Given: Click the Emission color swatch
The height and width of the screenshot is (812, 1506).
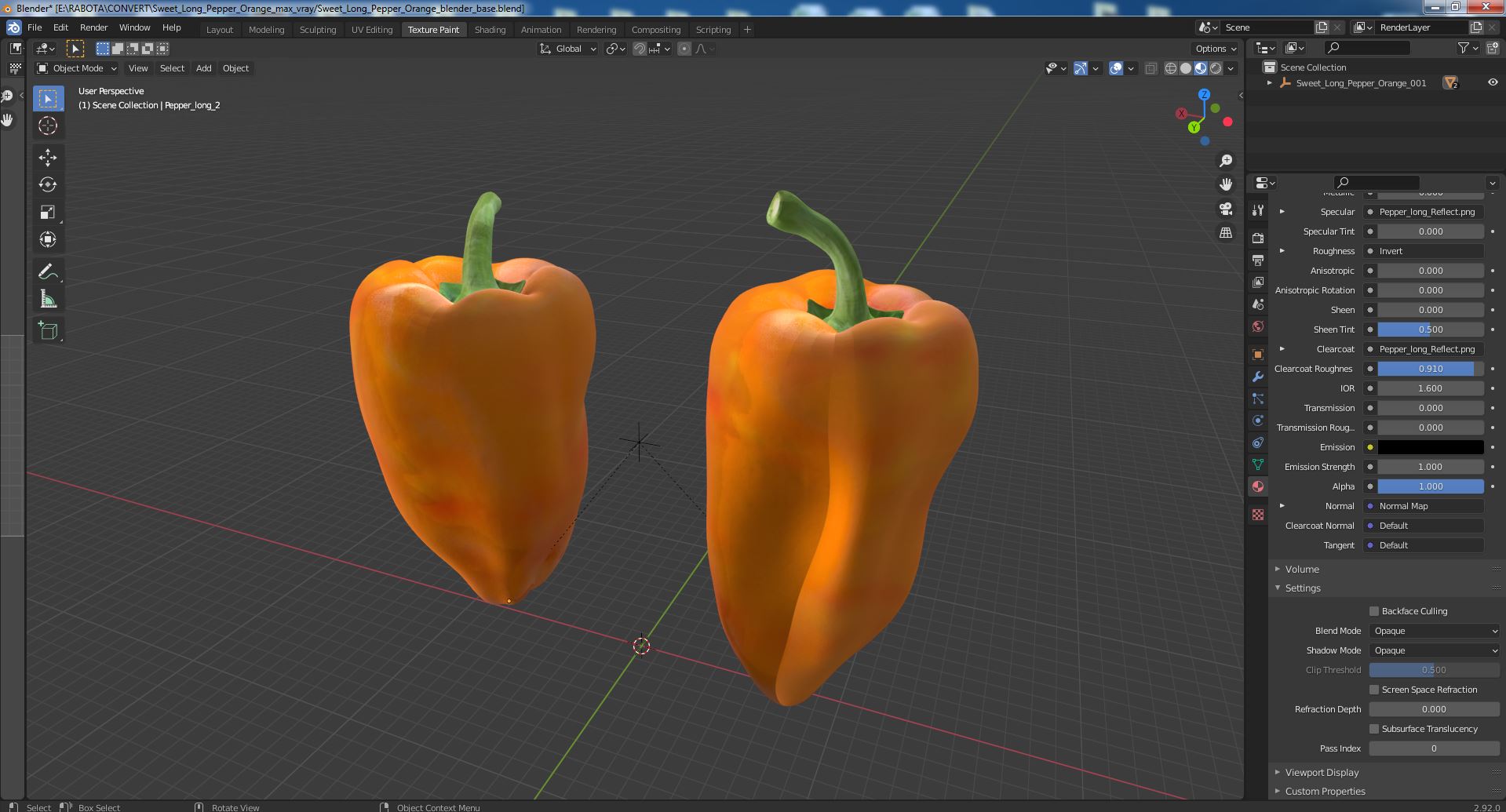Looking at the screenshot, I should tap(1431, 447).
